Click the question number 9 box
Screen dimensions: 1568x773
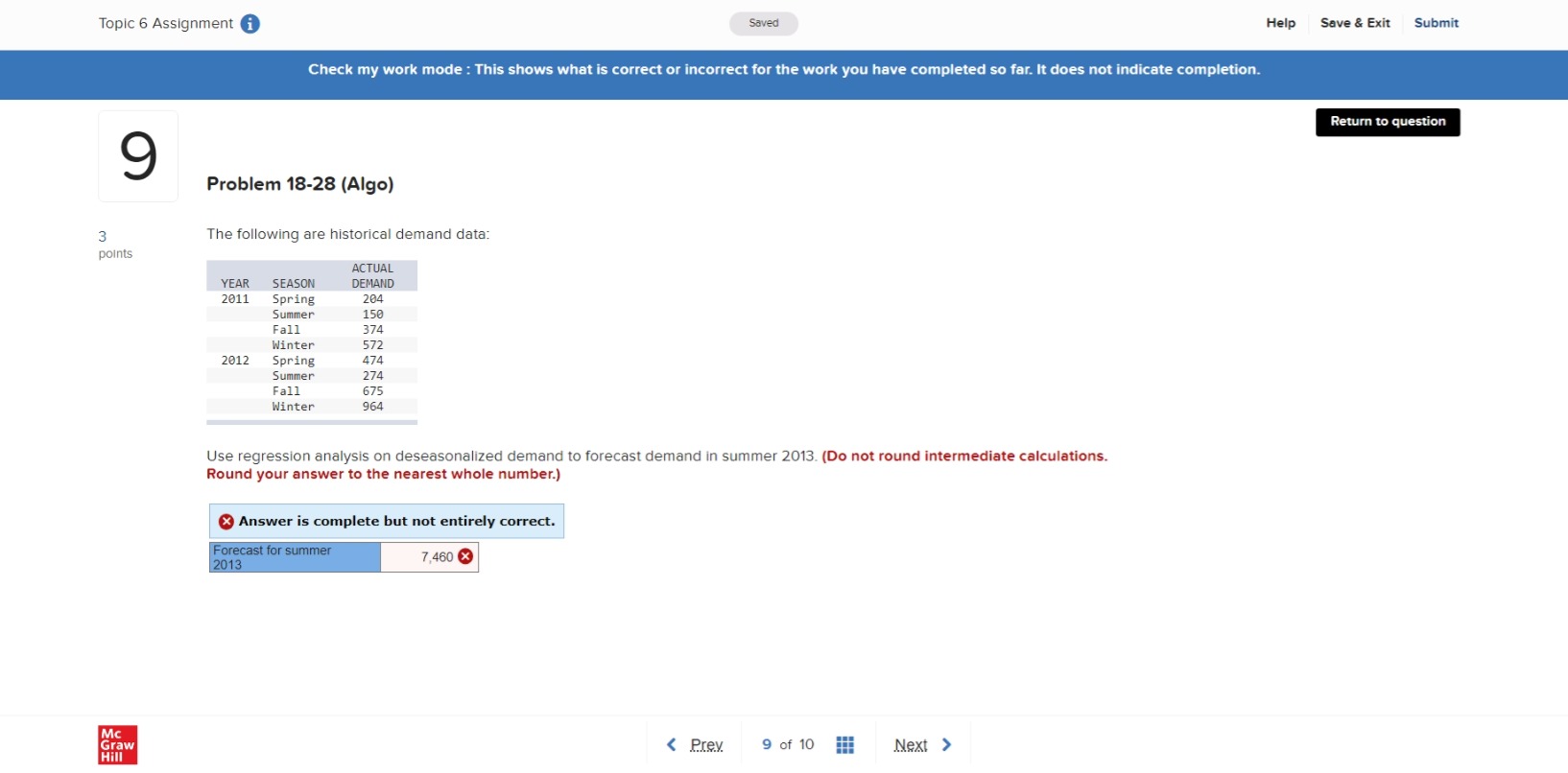(138, 156)
